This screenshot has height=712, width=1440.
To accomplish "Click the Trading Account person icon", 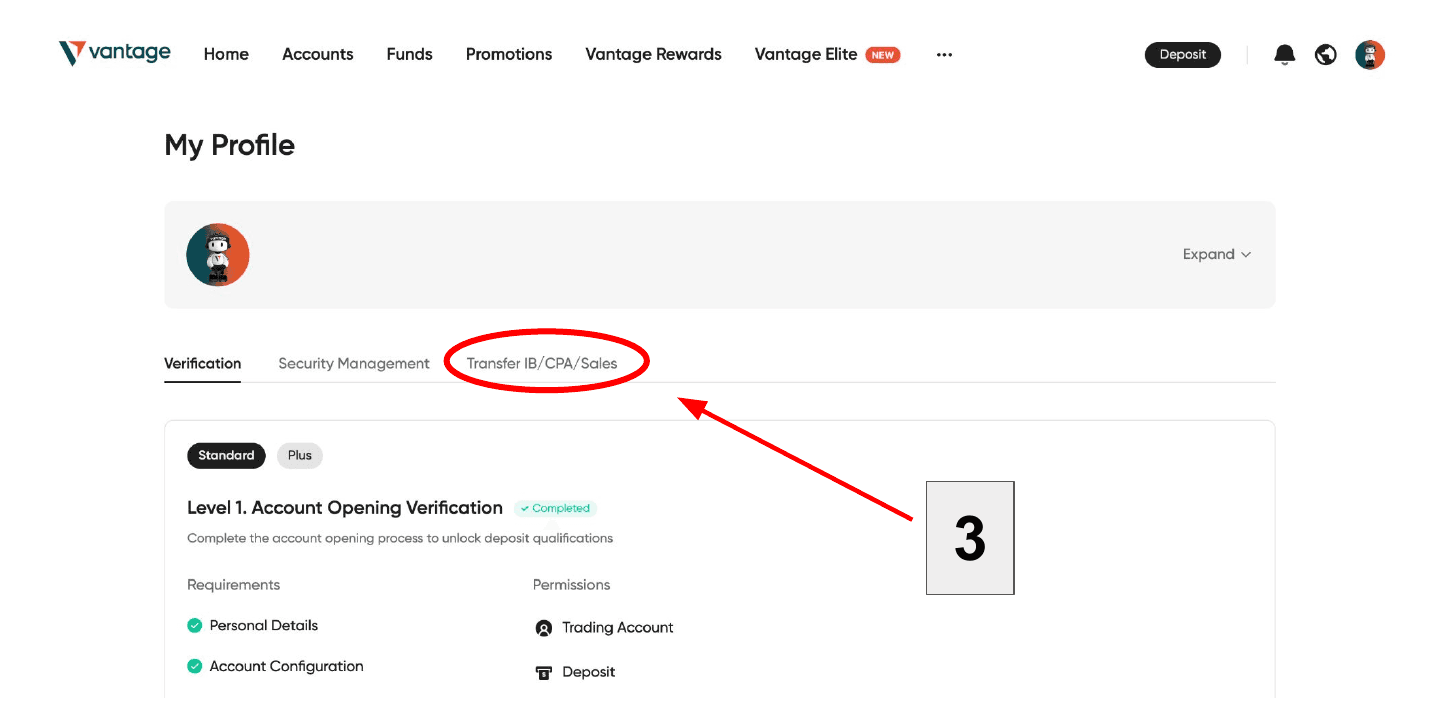I will pos(544,628).
